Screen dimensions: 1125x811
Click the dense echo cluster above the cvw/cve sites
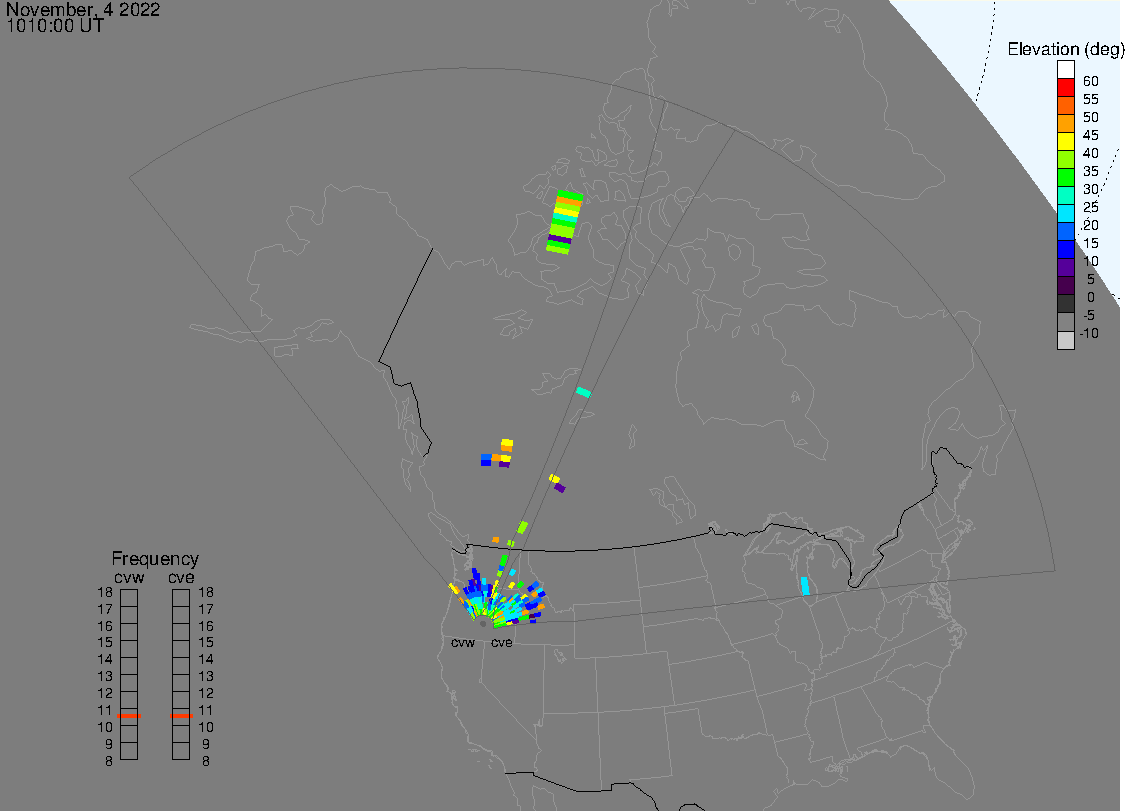(x=497, y=597)
